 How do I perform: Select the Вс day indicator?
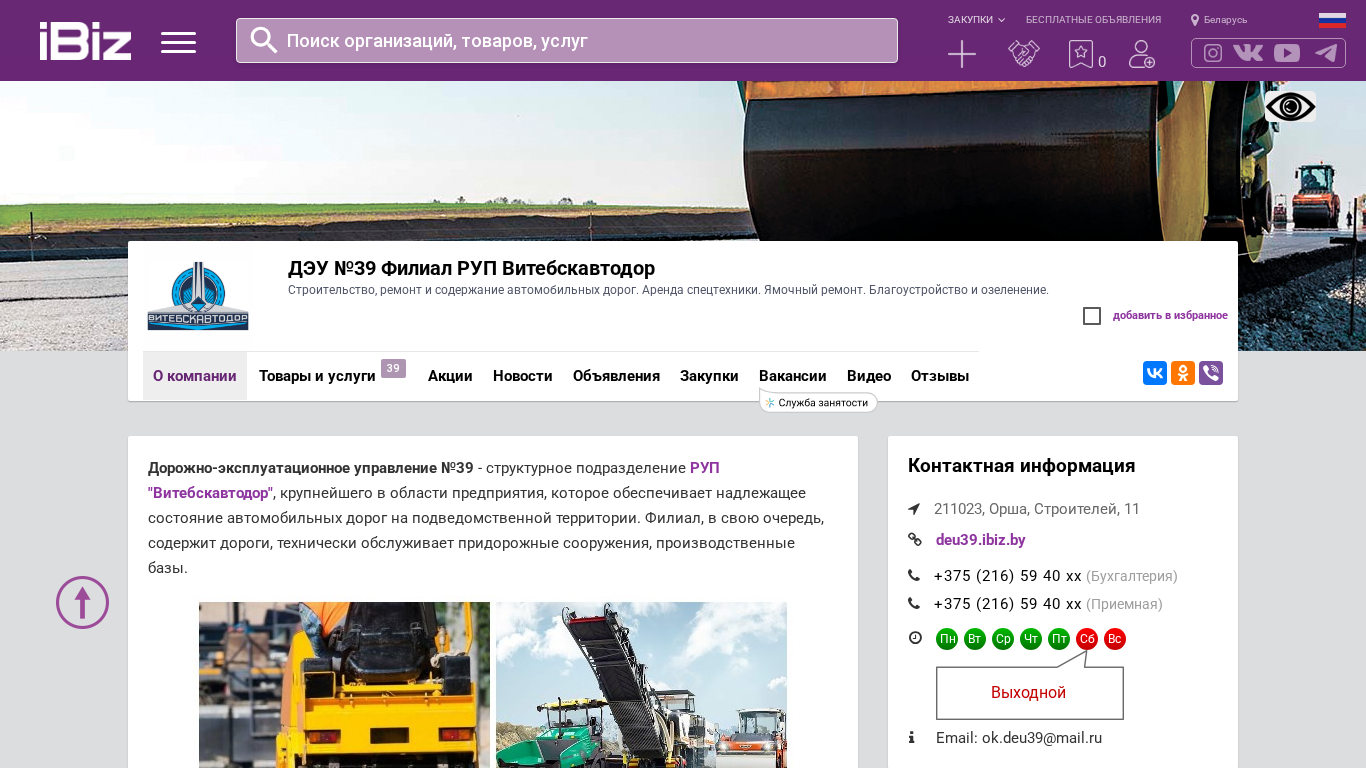1115,639
